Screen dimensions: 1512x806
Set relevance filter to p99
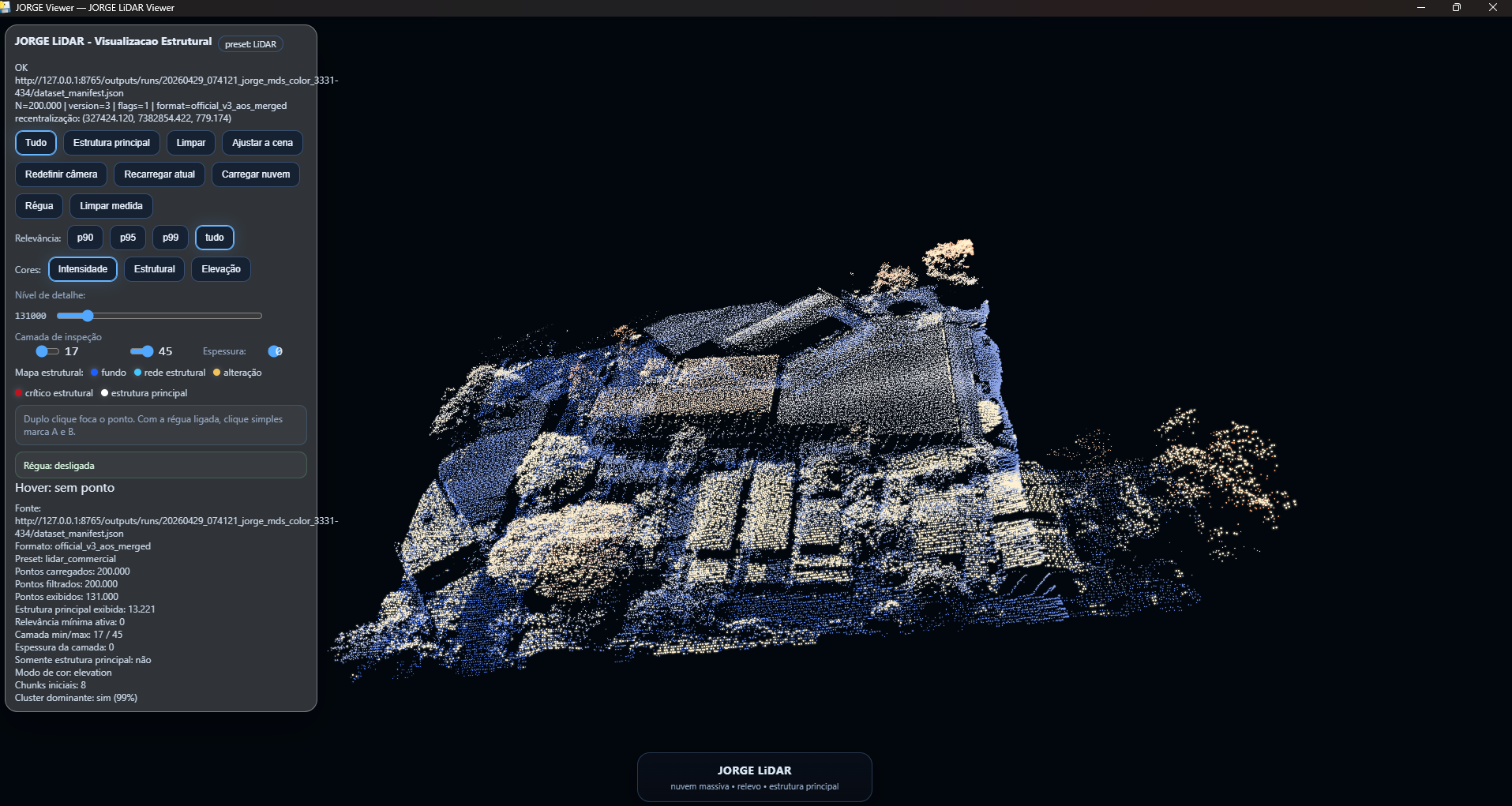[171, 238]
